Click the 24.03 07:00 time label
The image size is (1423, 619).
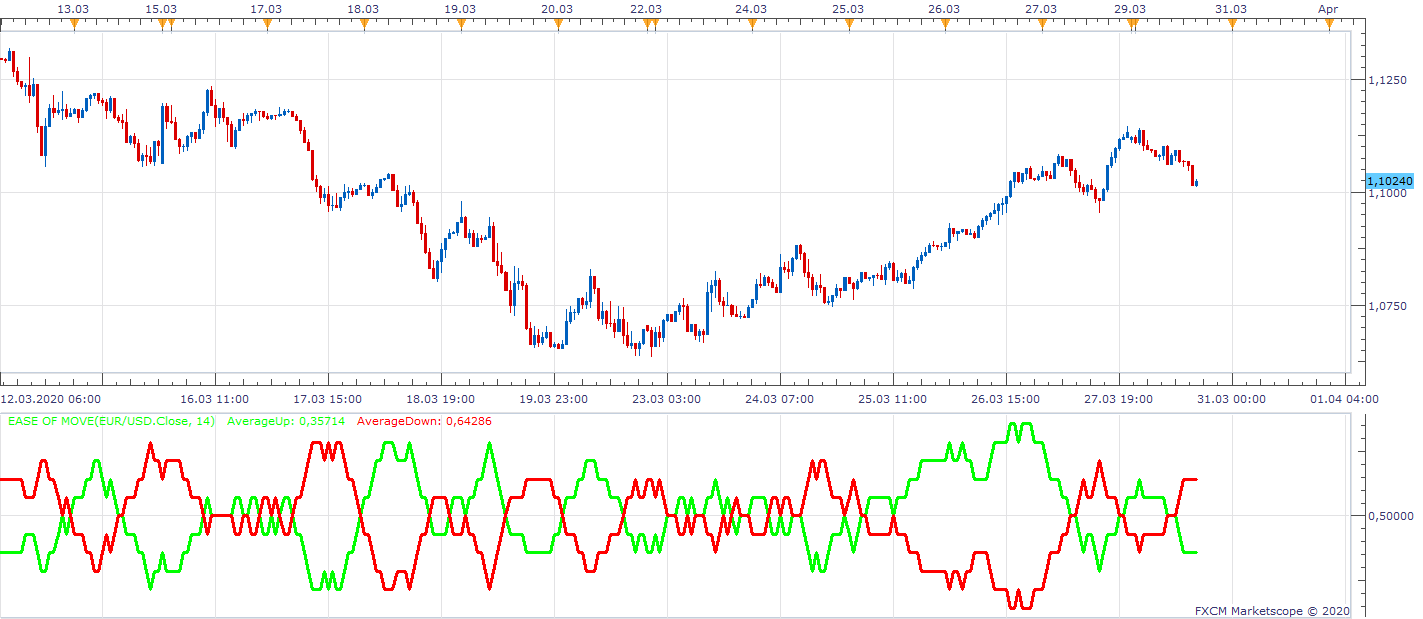click(782, 399)
